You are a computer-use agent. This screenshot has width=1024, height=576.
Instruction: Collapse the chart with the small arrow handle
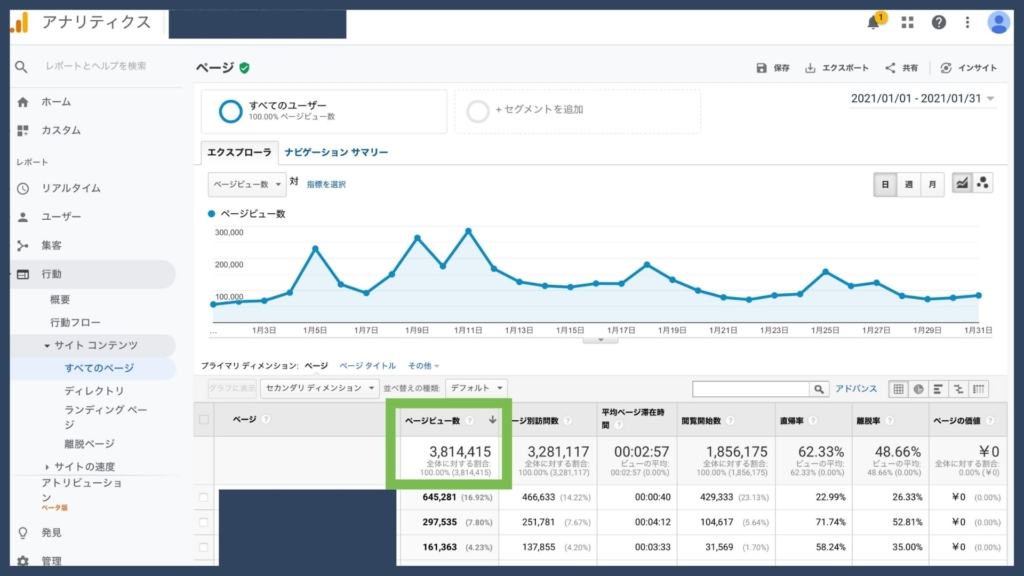[x=601, y=340]
